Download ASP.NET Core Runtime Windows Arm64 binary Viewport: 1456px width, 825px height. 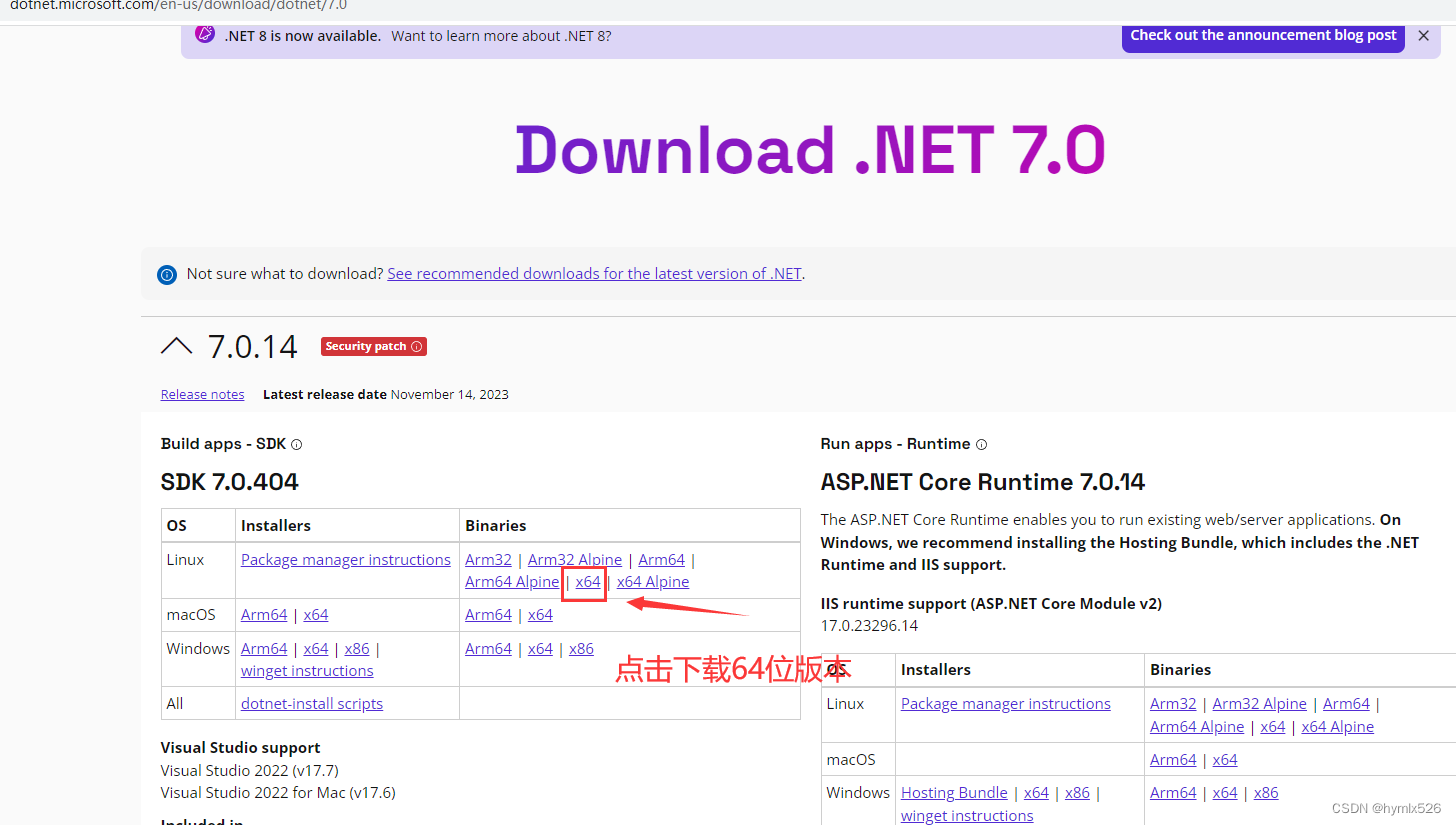click(x=1173, y=792)
